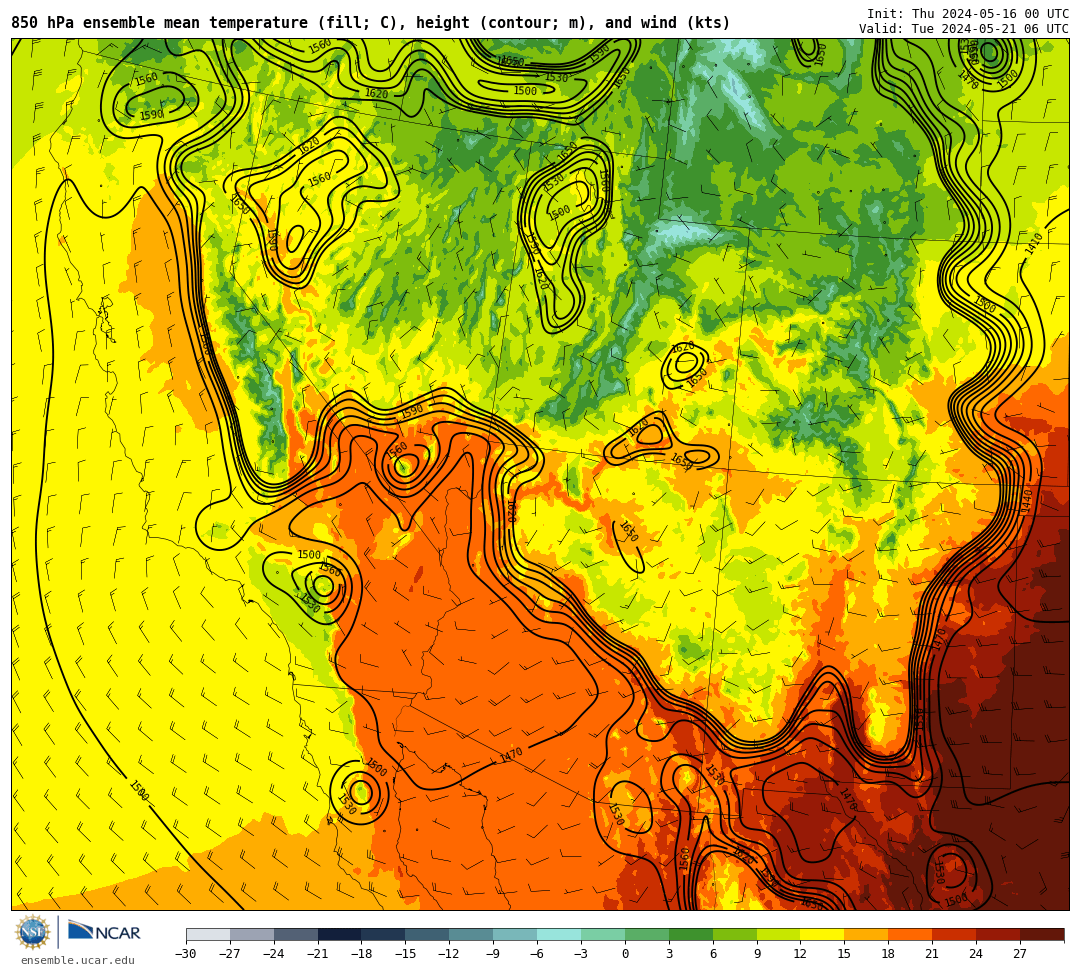This screenshot has width=1080, height=973.
Task: Pick the 6 to 9 olive green swatch
Action: click(x=735, y=934)
